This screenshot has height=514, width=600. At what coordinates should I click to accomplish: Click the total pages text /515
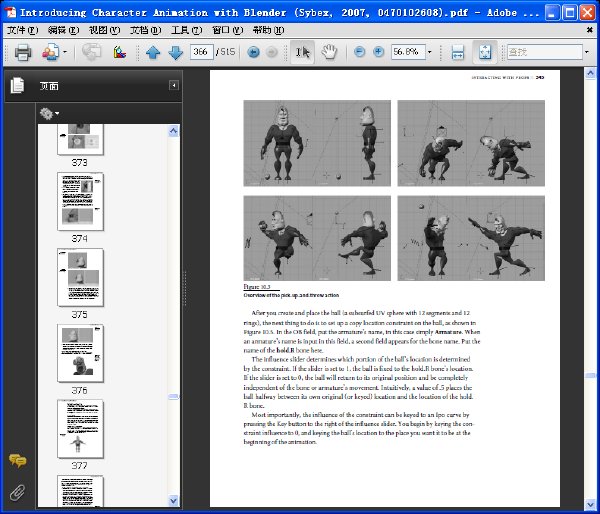pos(225,52)
